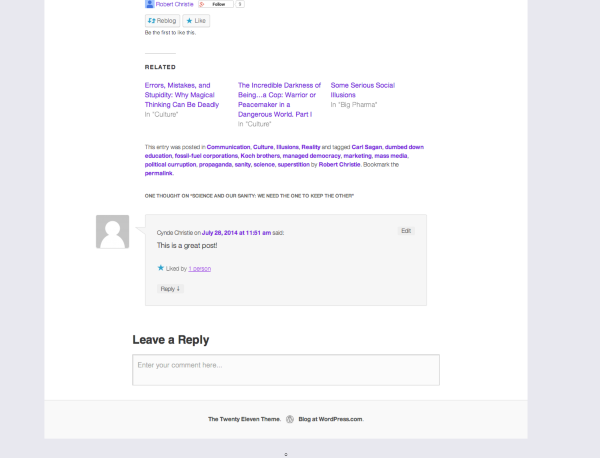Click the Google+ Follow button
600x458 pixels.
pyautogui.click(x=216, y=4)
